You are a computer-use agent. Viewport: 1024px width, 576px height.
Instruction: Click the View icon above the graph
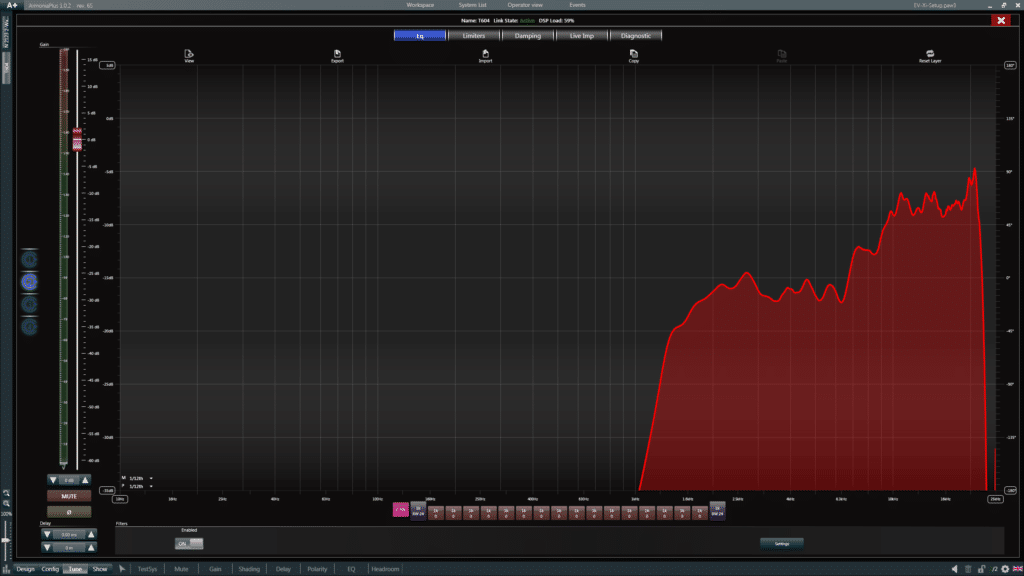point(189,54)
